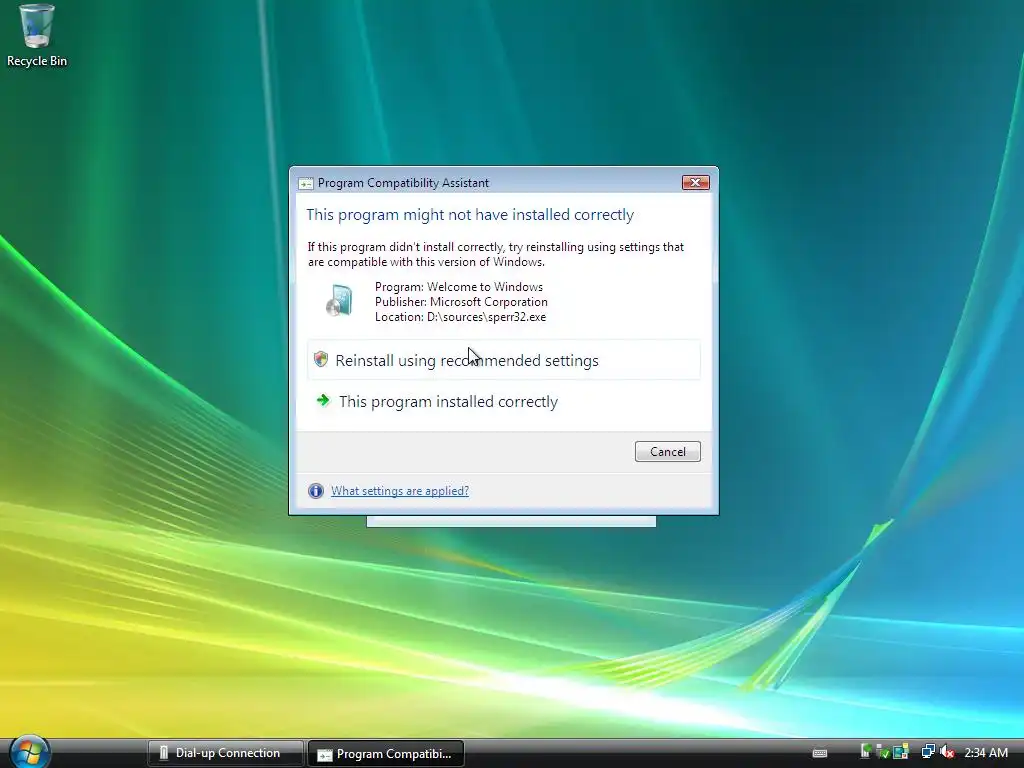Click the Location D:\sources\sperr32.exe text
1024x768 pixels.
pos(460,317)
